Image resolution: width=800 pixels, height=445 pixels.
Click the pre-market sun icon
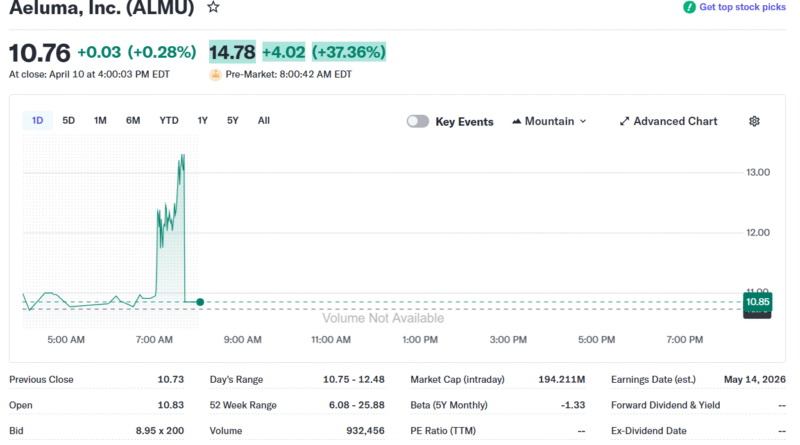tap(215, 75)
